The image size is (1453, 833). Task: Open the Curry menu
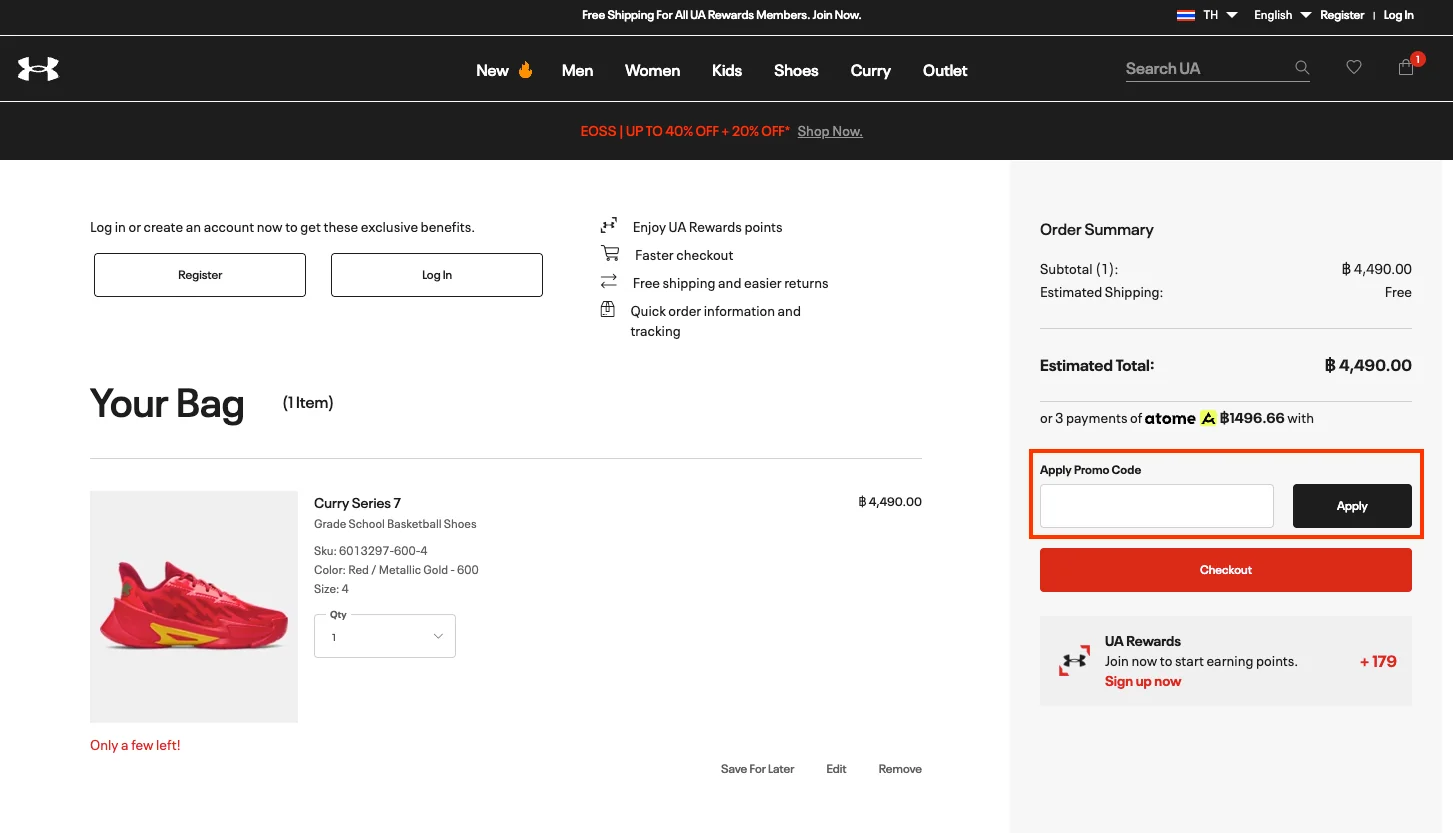(870, 70)
